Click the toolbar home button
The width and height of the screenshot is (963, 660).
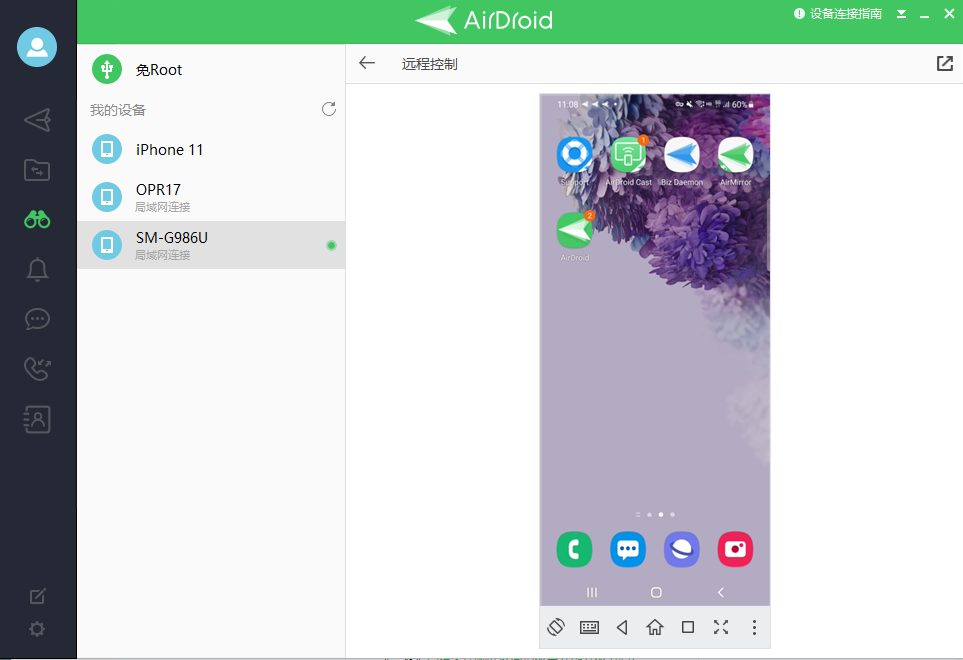[655, 627]
